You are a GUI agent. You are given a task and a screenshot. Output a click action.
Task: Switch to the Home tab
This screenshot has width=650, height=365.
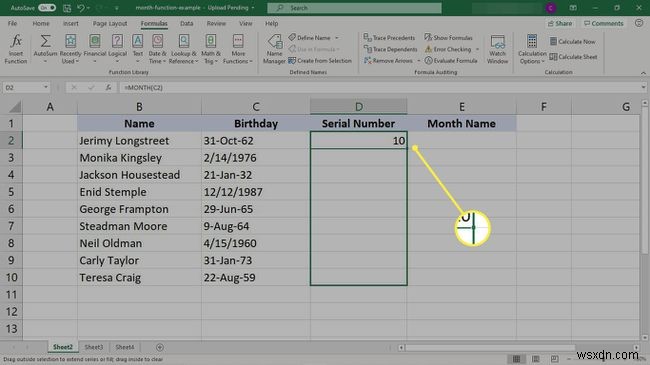pyautogui.click(x=41, y=24)
